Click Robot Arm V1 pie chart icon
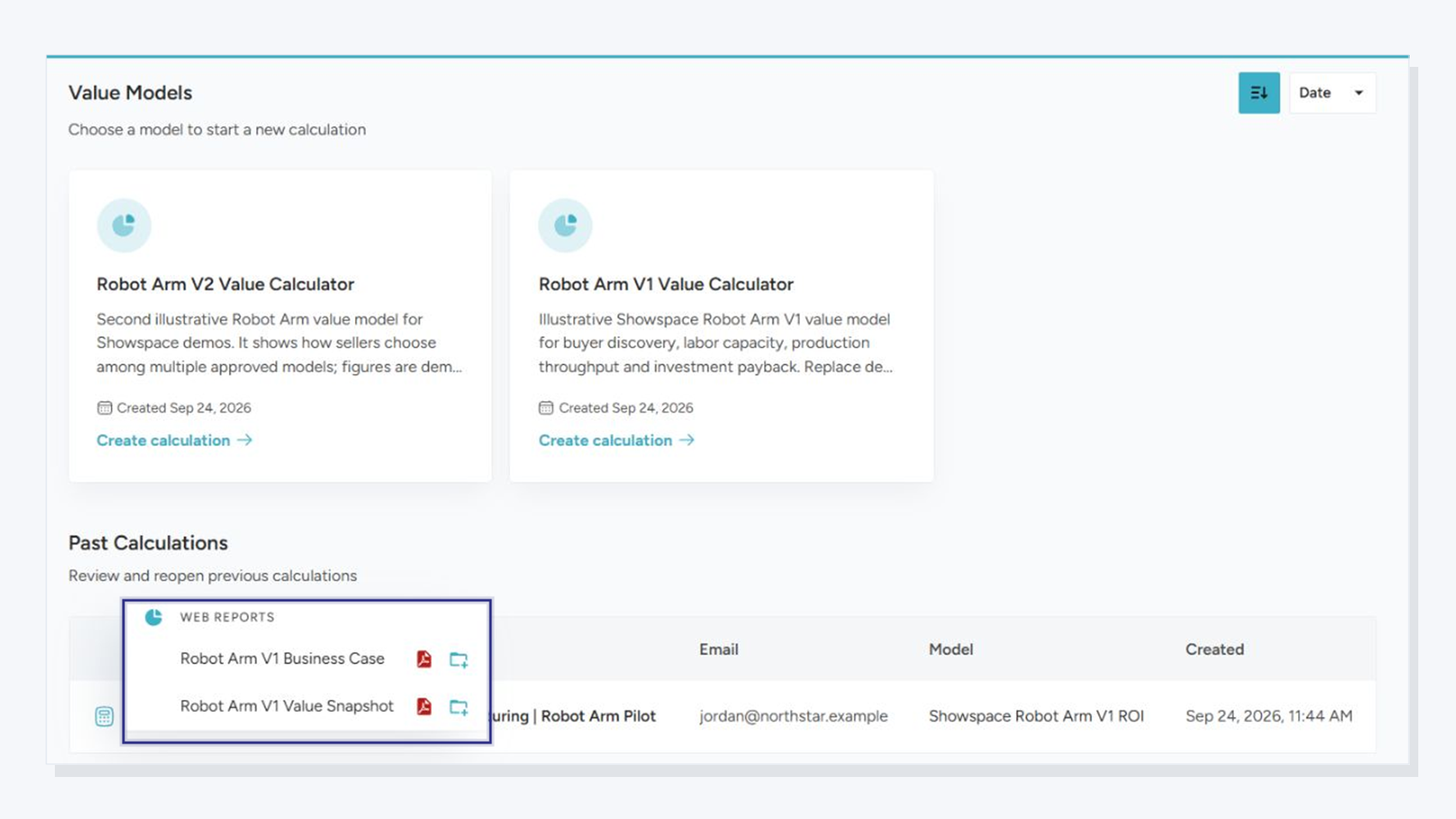The image size is (1456, 819). 565,226
